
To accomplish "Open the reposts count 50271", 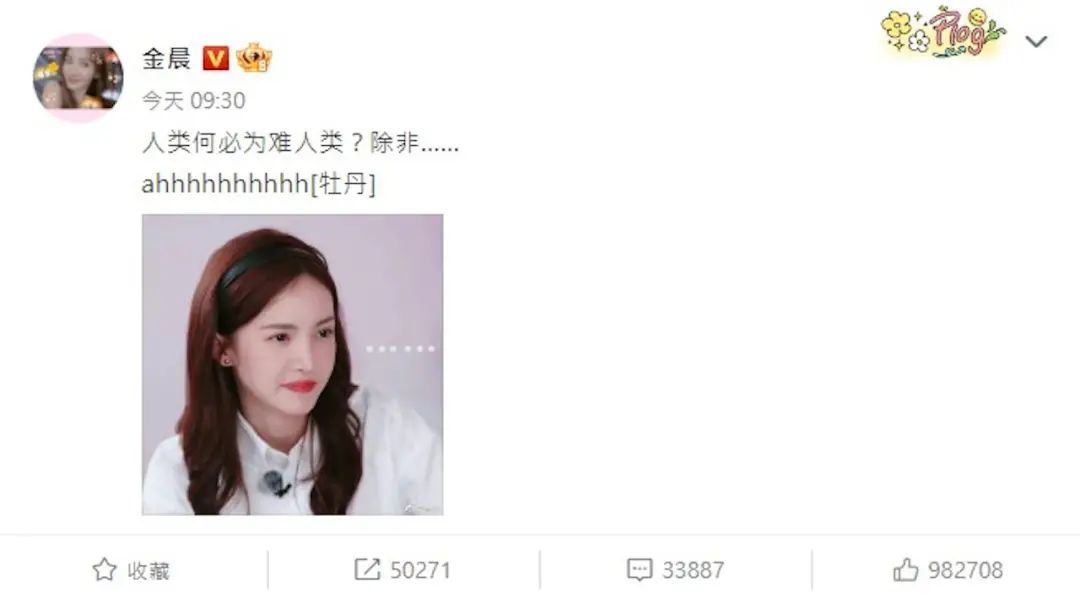I will [420, 570].
